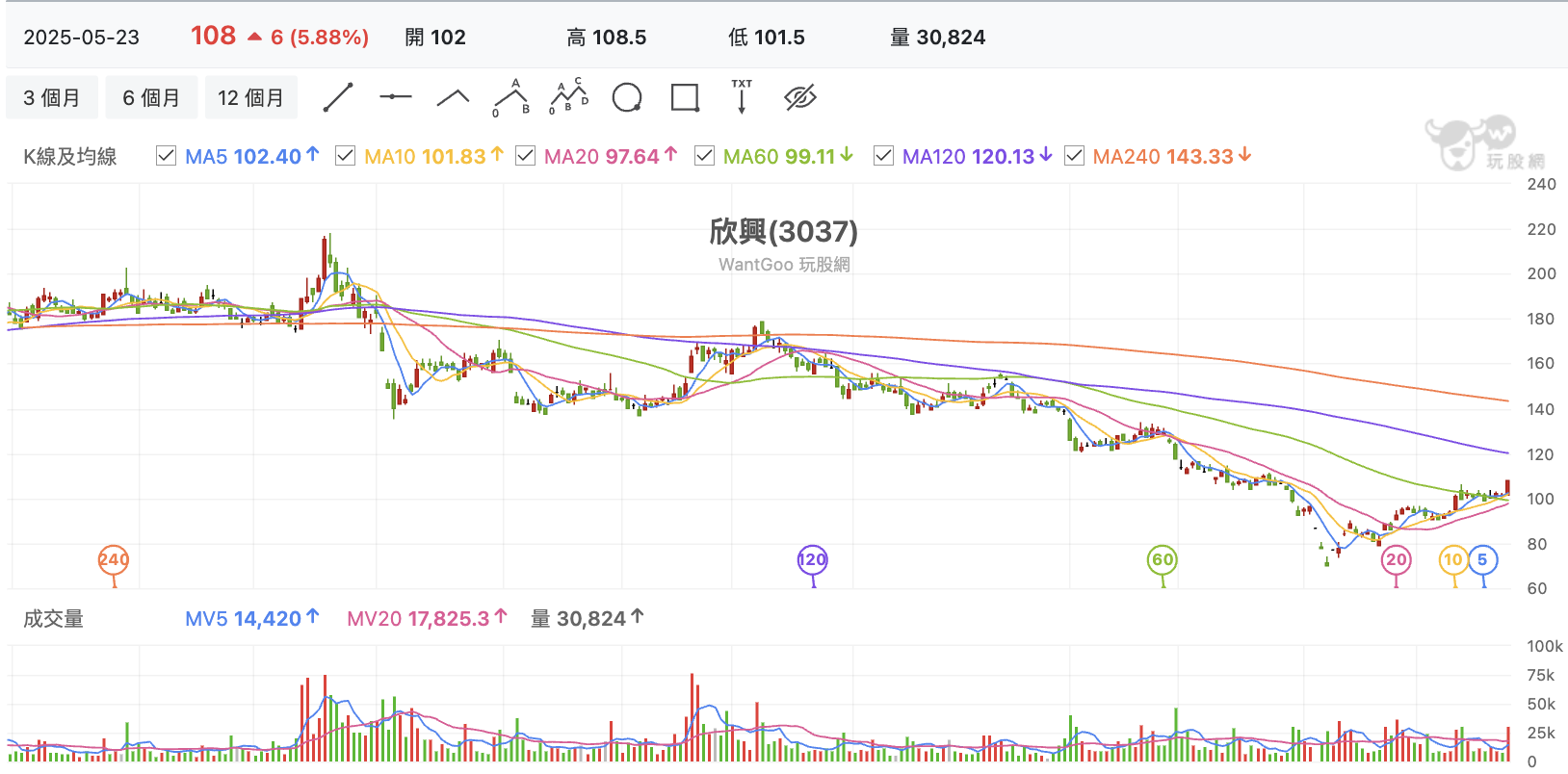Uncheck the MA240 moving average checkbox

pos(1074,156)
